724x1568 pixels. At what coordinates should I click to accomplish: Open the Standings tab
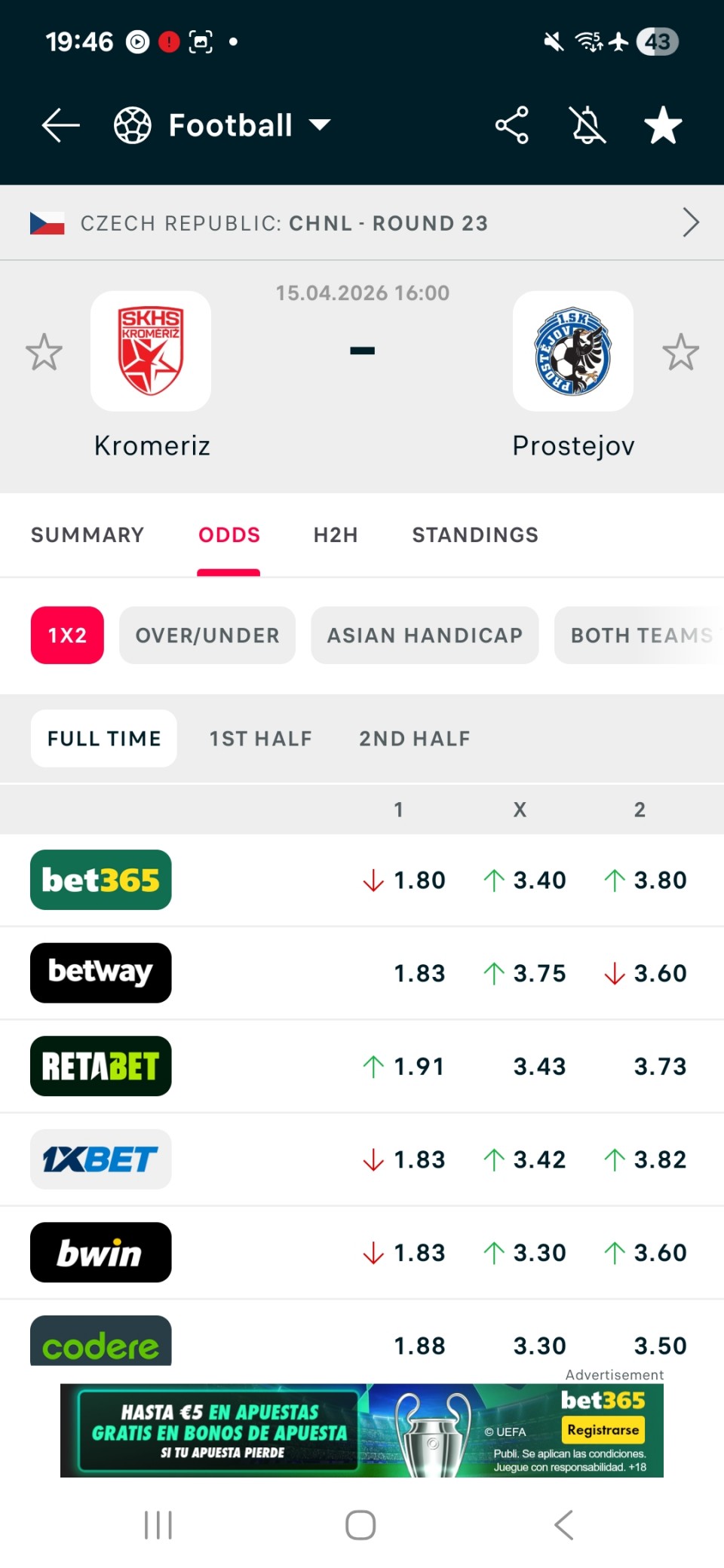(x=475, y=535)
